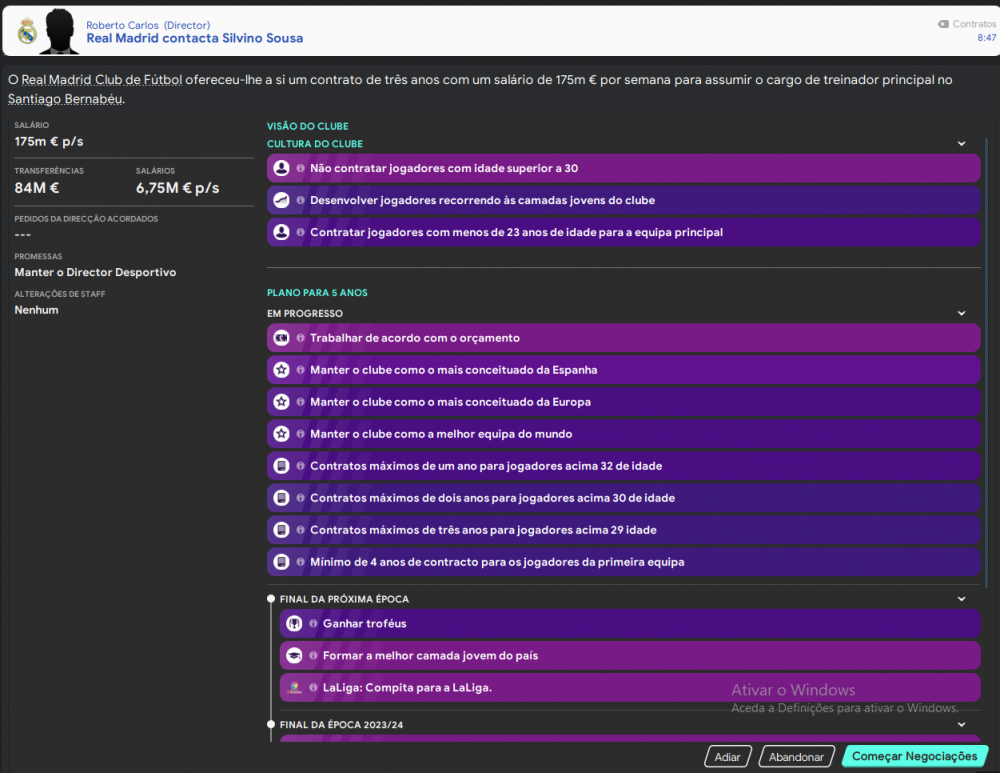The height and width of the screenshot is (773, 1000).
Task: Click star icon on 'mais conceituado da Espanha' row
Action: pyautogui.click(x=281, y=370)
